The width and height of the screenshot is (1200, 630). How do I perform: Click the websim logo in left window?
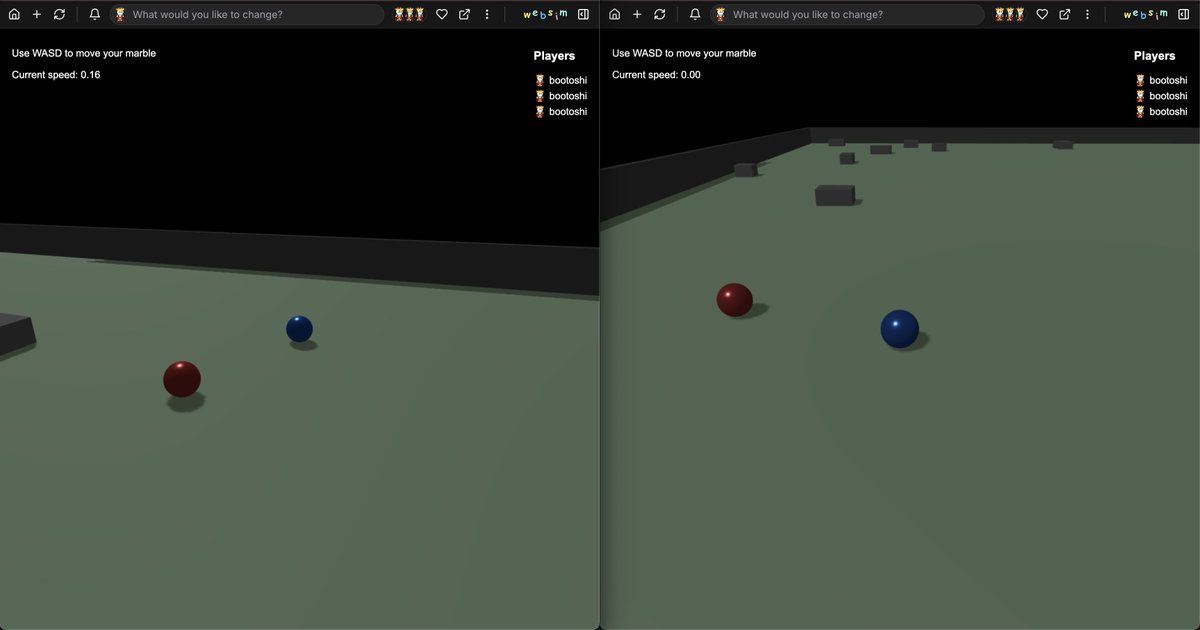(545, 15)
